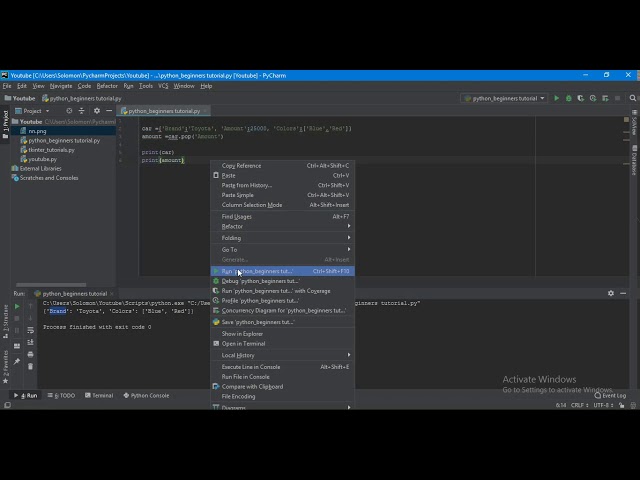Expand the Folding submenu in context menu
The height and width of the screenshot is (480, 640).
[x=282, y=238]
